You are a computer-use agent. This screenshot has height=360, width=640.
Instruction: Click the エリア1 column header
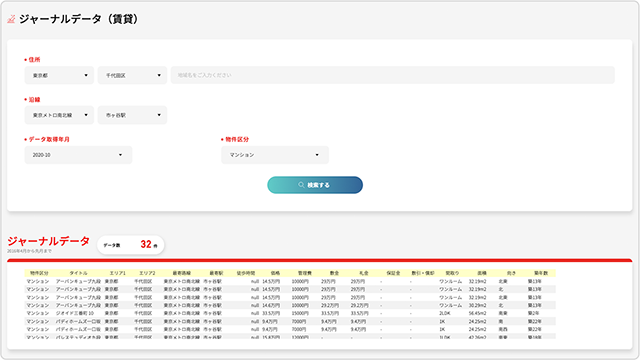coord(118,273)
